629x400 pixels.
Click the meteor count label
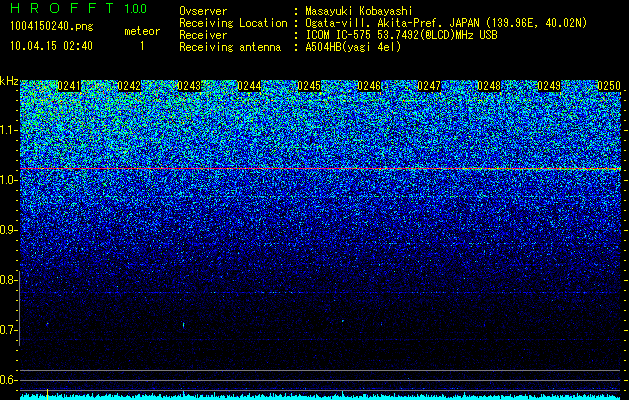pos(142,31)
